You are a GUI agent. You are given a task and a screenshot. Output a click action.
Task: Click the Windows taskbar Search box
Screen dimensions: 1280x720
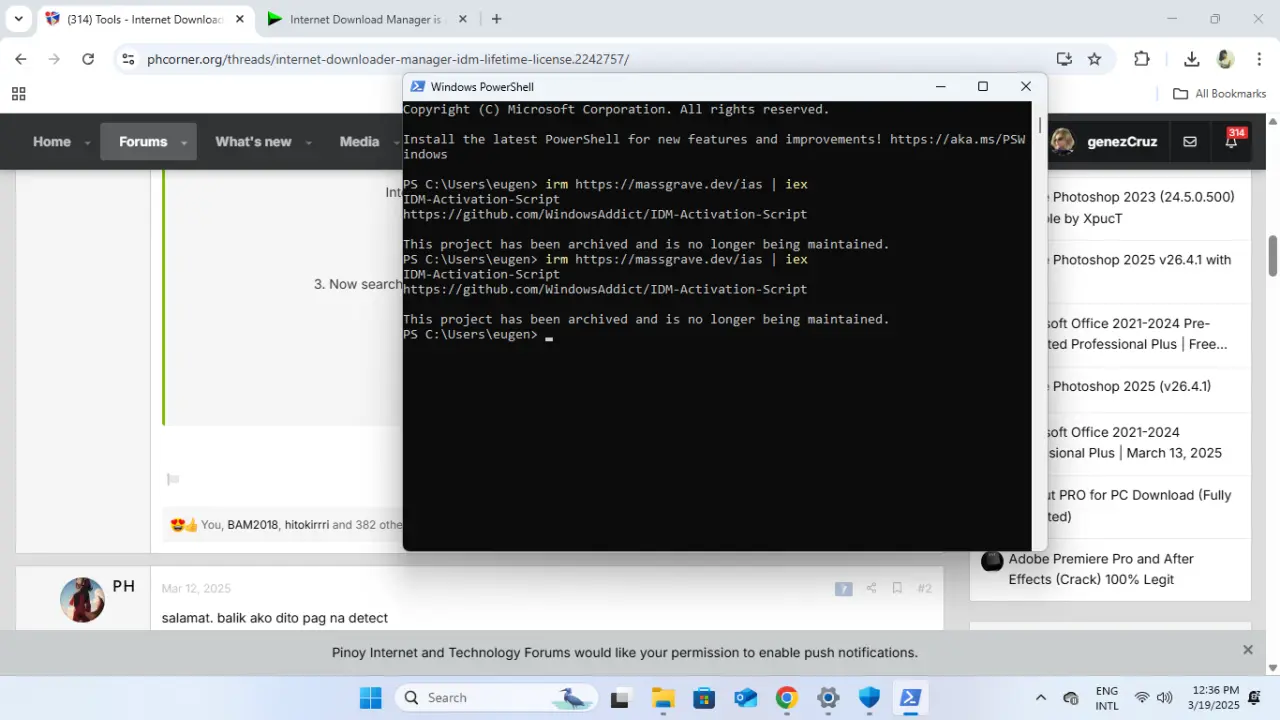(496, 698)
